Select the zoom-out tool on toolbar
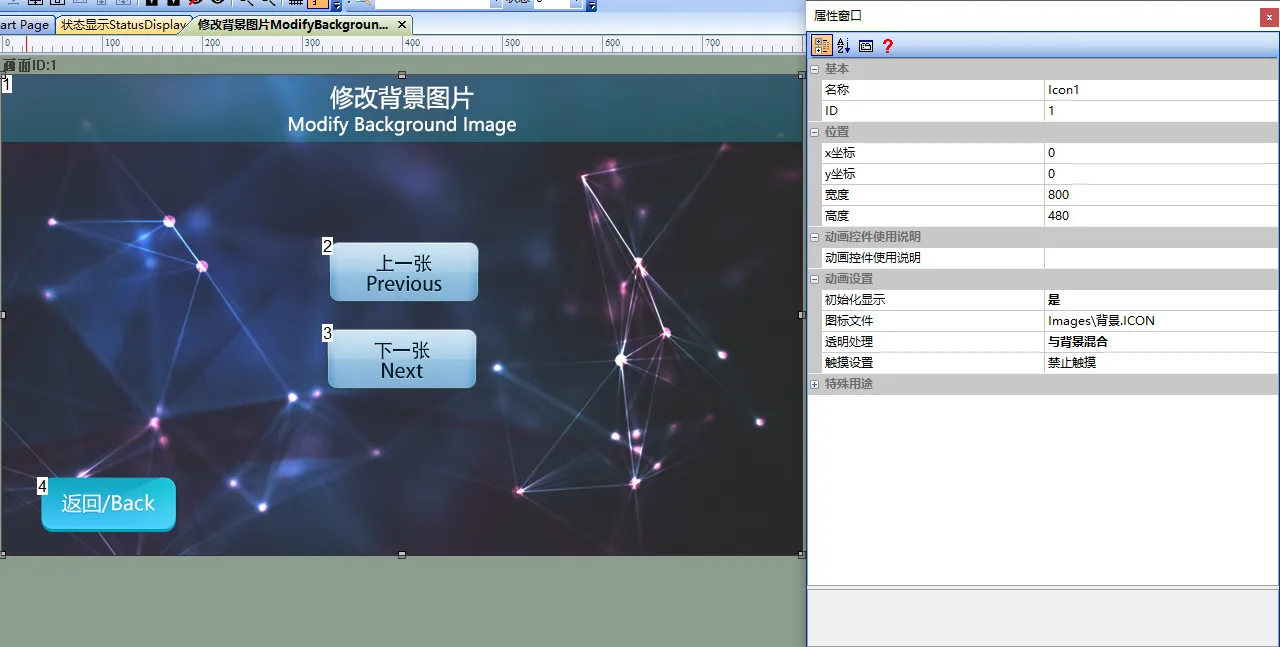 [x=271, y=4]
